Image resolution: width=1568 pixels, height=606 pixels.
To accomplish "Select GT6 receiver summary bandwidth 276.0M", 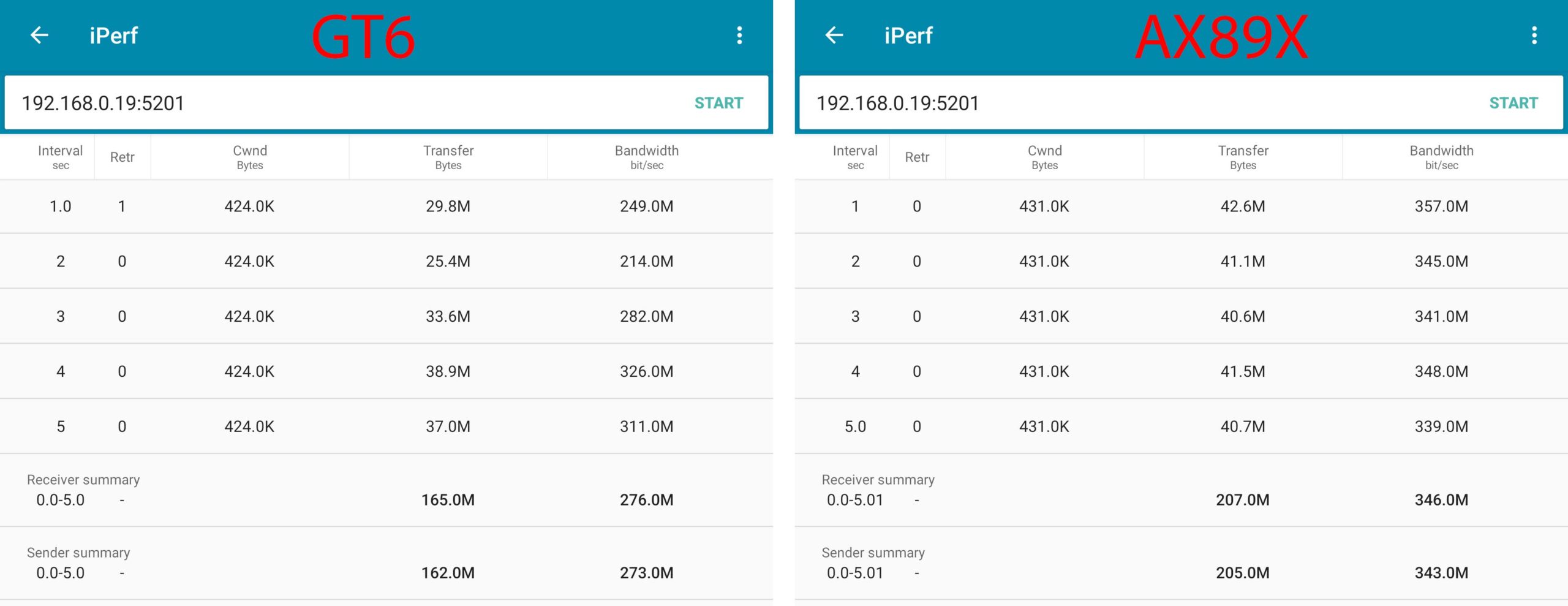I will 647,500.
